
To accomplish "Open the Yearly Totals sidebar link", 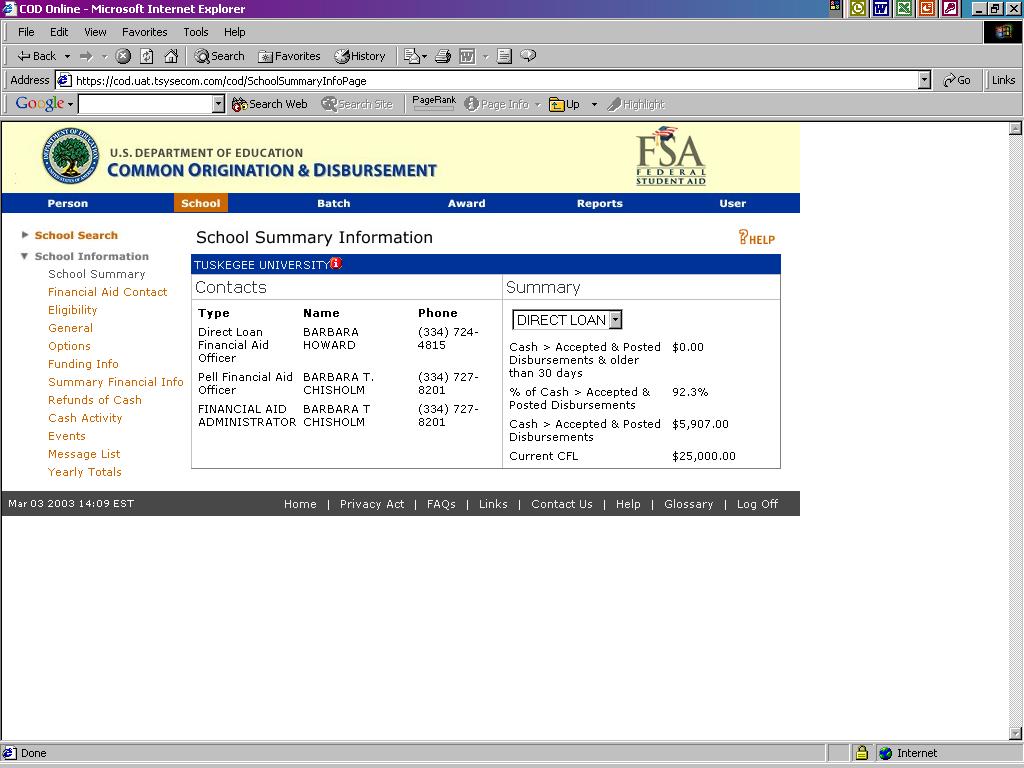I will tap(84, 472).
